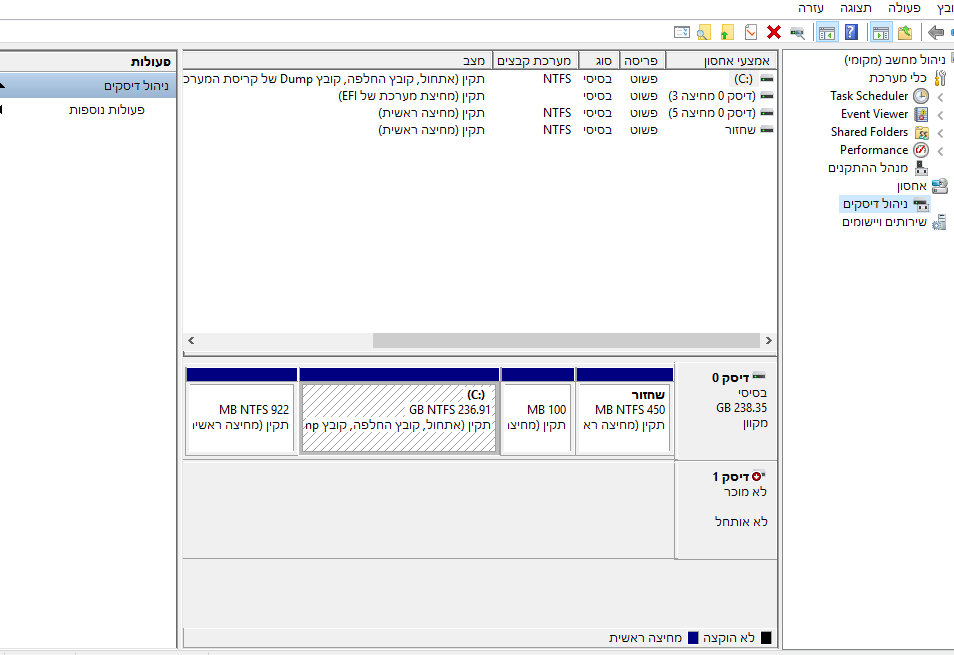This screenshot has width=954, height=655.
Task: Open the פעולה menu
Action: pyautogui.click(x=904, y=8)
